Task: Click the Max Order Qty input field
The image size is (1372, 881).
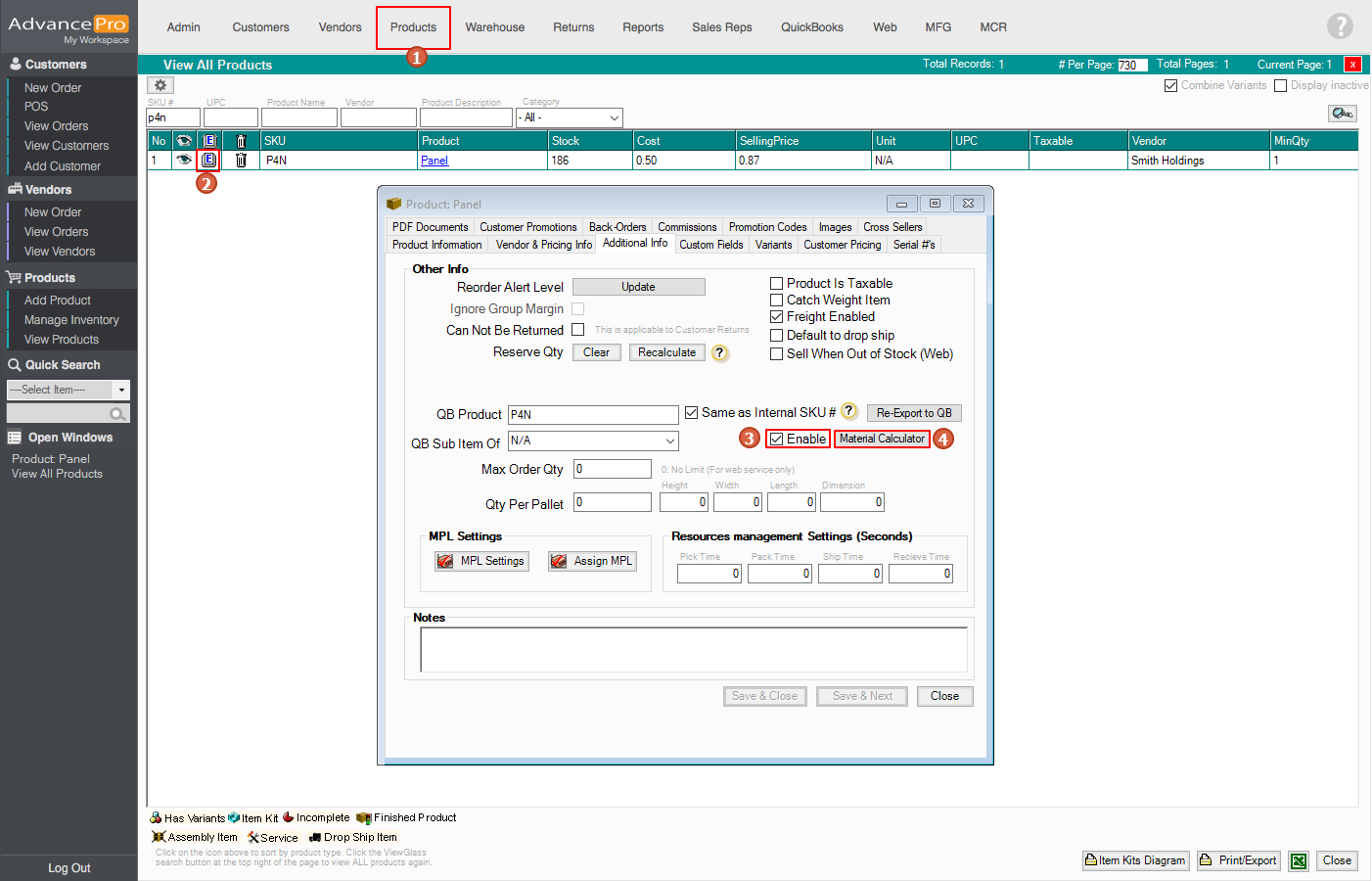Action: [x=613, y=469]
